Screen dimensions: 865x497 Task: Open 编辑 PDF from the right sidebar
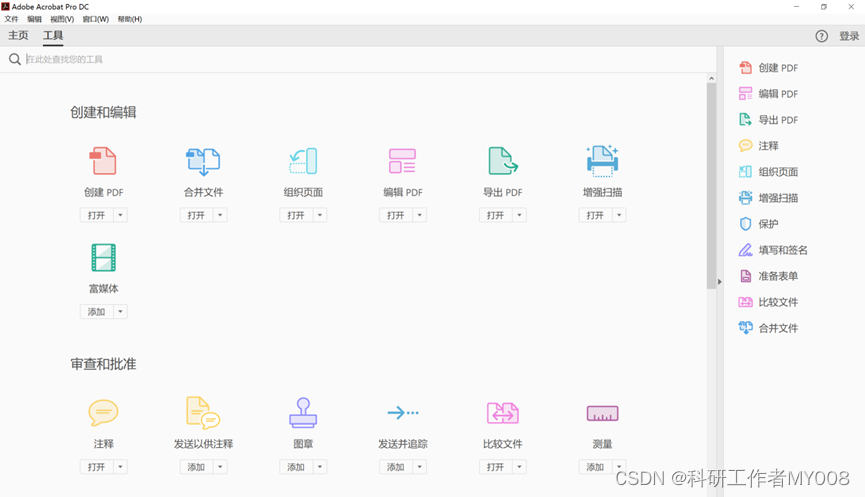click(x=768, y=94)
